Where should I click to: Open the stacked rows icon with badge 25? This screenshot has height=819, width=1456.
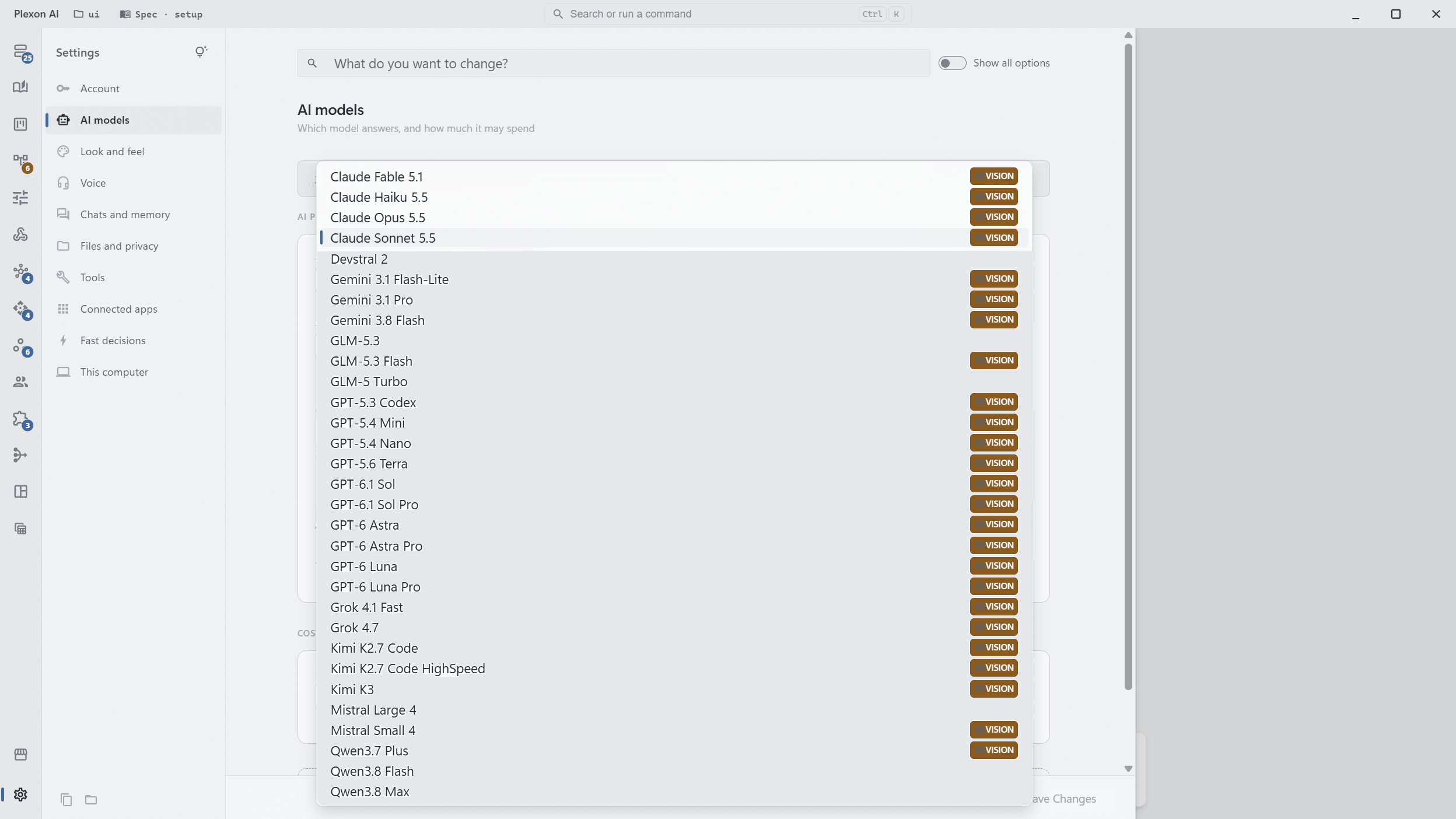[21, 52]
